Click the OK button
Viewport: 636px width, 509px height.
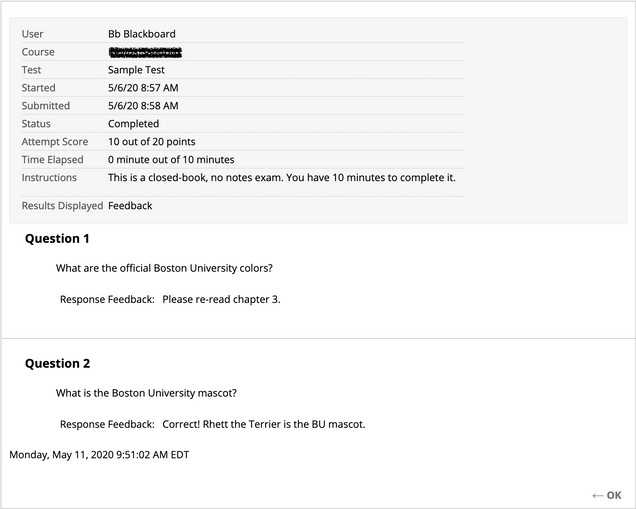point(613,495)
